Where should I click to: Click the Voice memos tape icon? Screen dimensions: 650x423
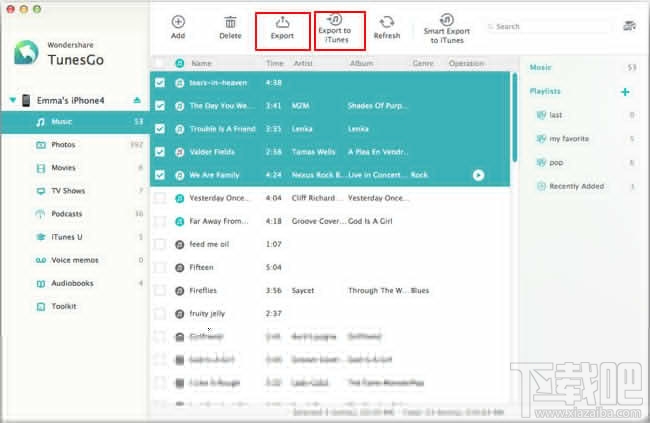pos(41,260)
